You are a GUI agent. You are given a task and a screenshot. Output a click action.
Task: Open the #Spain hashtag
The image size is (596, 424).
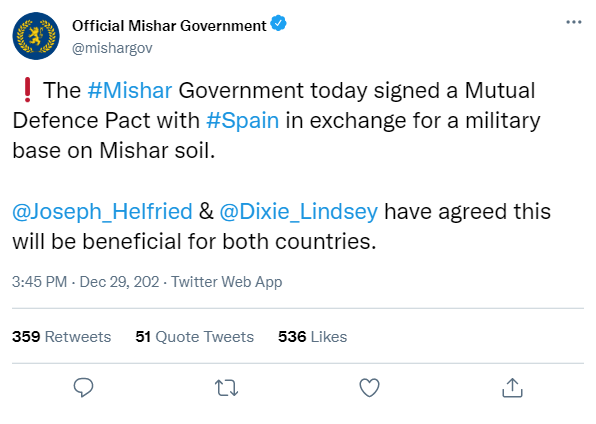pos(243,121)
